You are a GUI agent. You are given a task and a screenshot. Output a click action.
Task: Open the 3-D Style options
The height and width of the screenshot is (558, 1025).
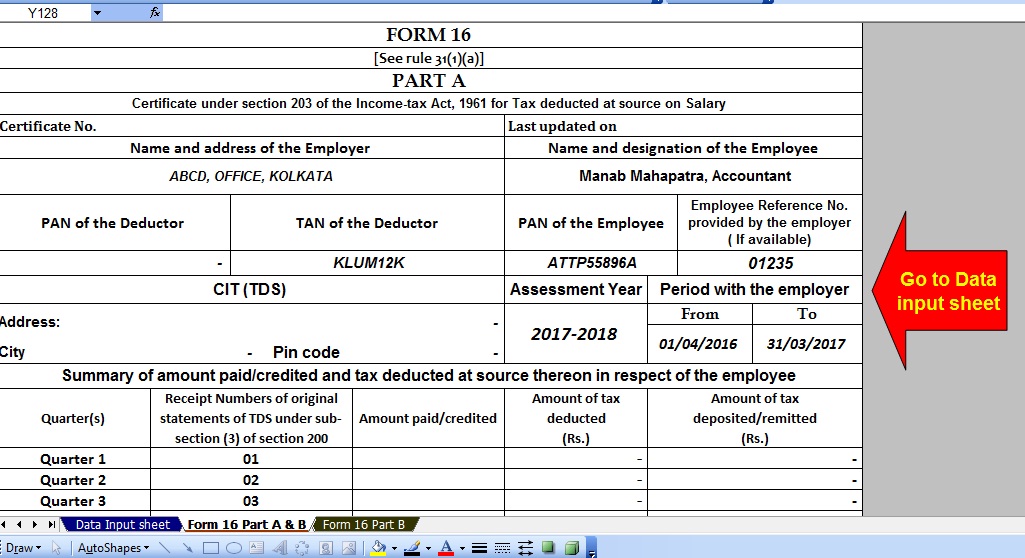pyautogui.click(x=571, y=548)
